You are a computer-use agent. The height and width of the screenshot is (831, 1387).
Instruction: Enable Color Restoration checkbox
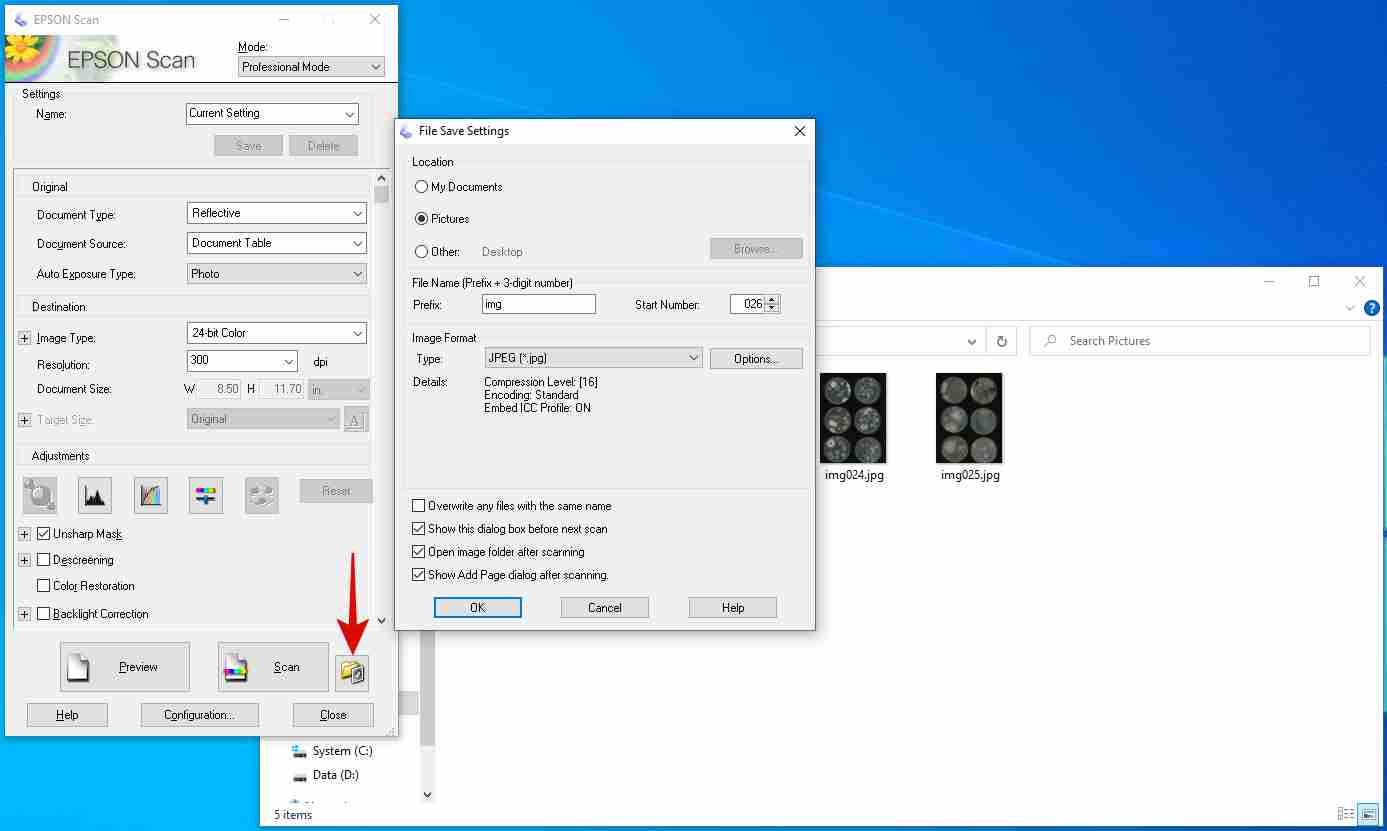(x=43, y=586)
